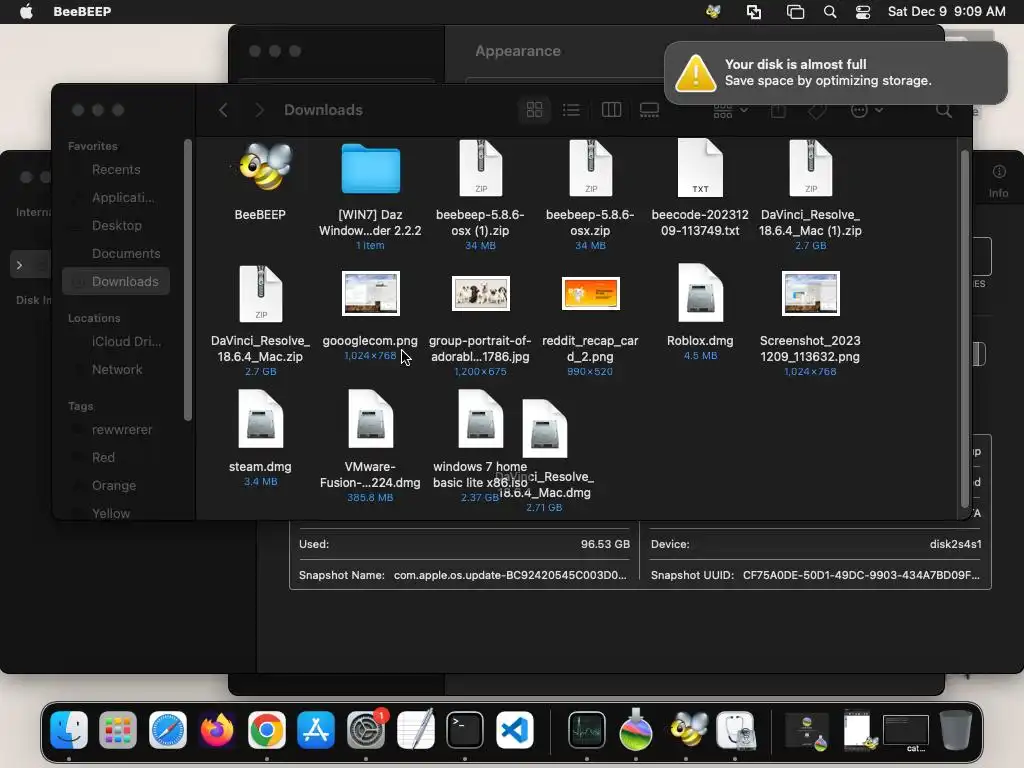1024x768 pixels.
Task: Open Activity Monitor from the Dock
Action: (x=586, y=729)
